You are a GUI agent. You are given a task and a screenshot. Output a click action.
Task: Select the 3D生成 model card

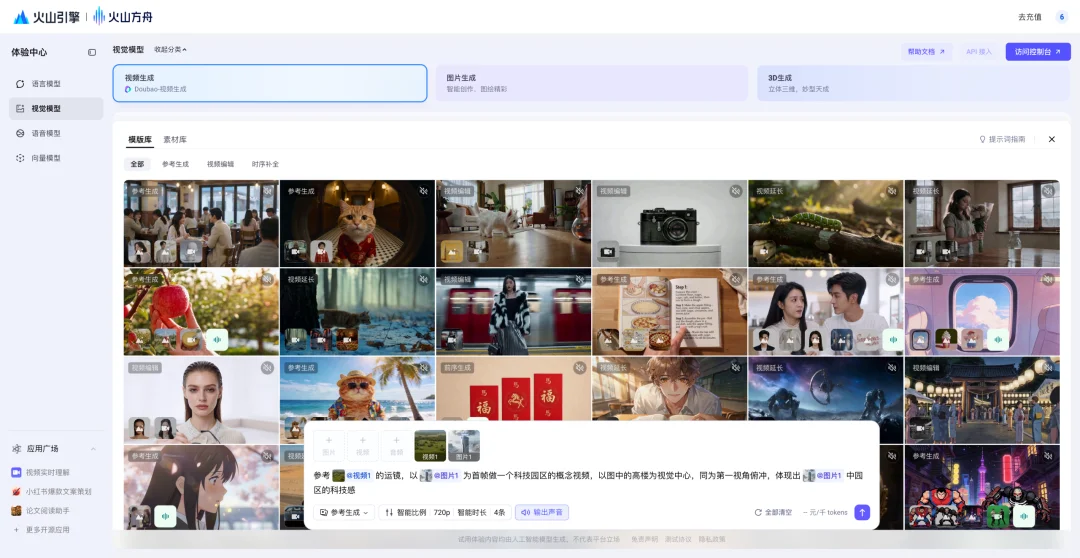point(914,83)
